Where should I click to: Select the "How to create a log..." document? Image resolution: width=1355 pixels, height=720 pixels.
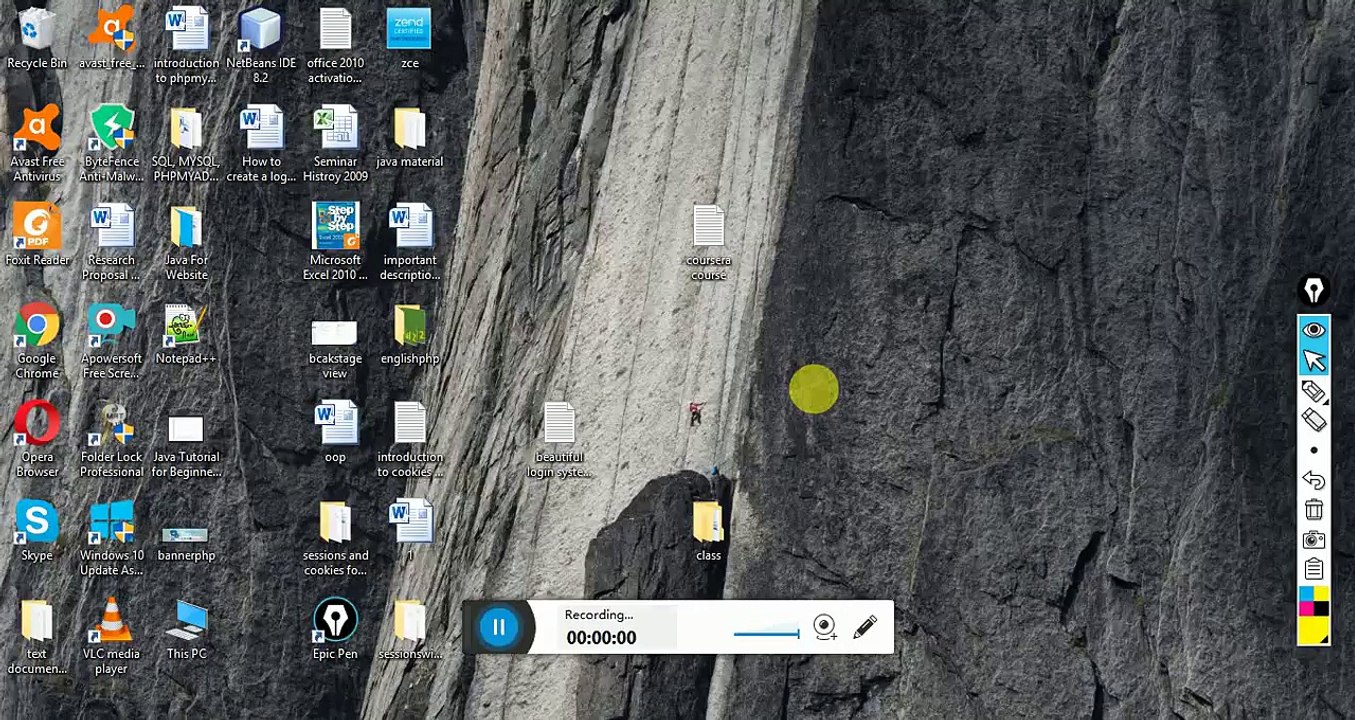coord(261,145)
